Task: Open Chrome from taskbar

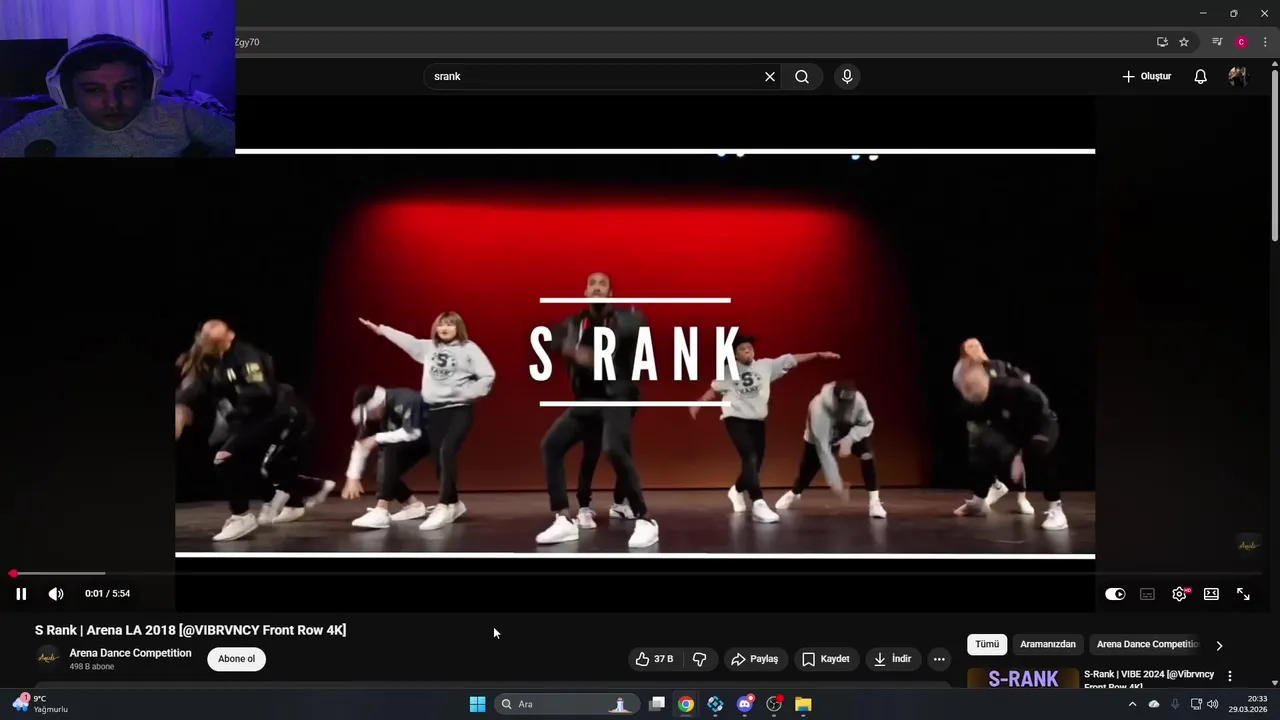Action: (x=686, y=704)
